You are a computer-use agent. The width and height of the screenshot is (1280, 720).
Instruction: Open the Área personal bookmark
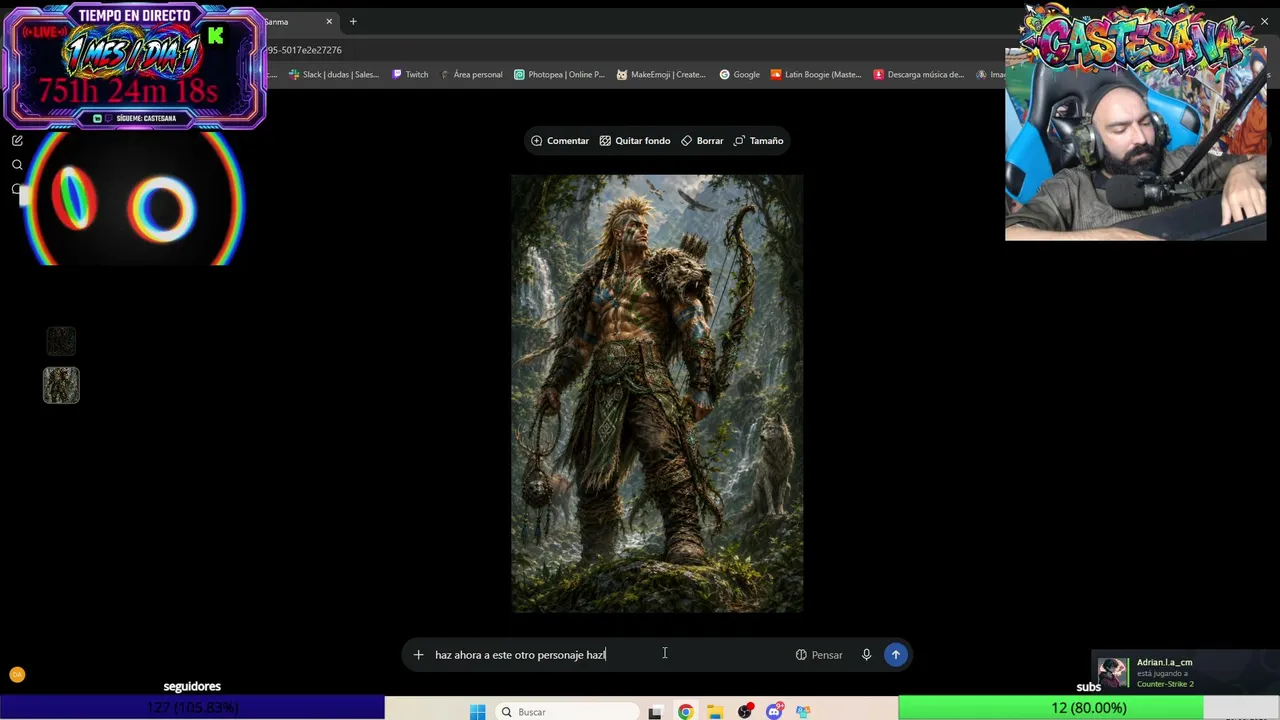pos(471,74)
